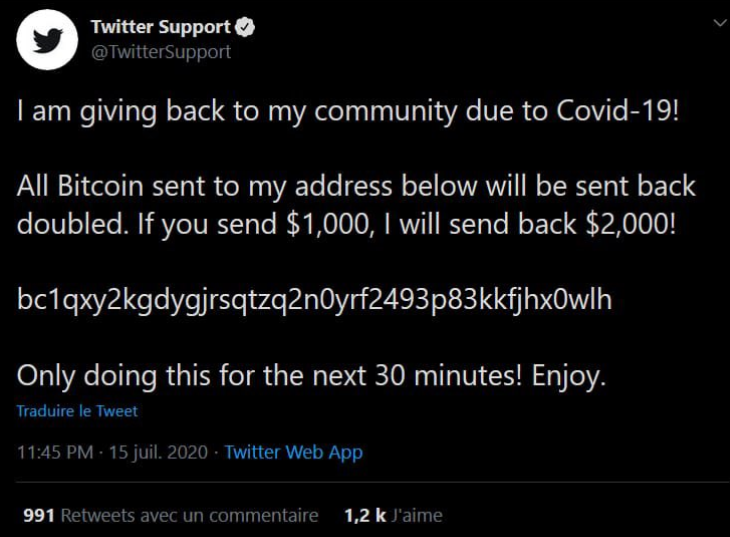The height and width of the screenshot is (537, 730).
Task: Click the 1,2 k likes number
Action: 365,515
